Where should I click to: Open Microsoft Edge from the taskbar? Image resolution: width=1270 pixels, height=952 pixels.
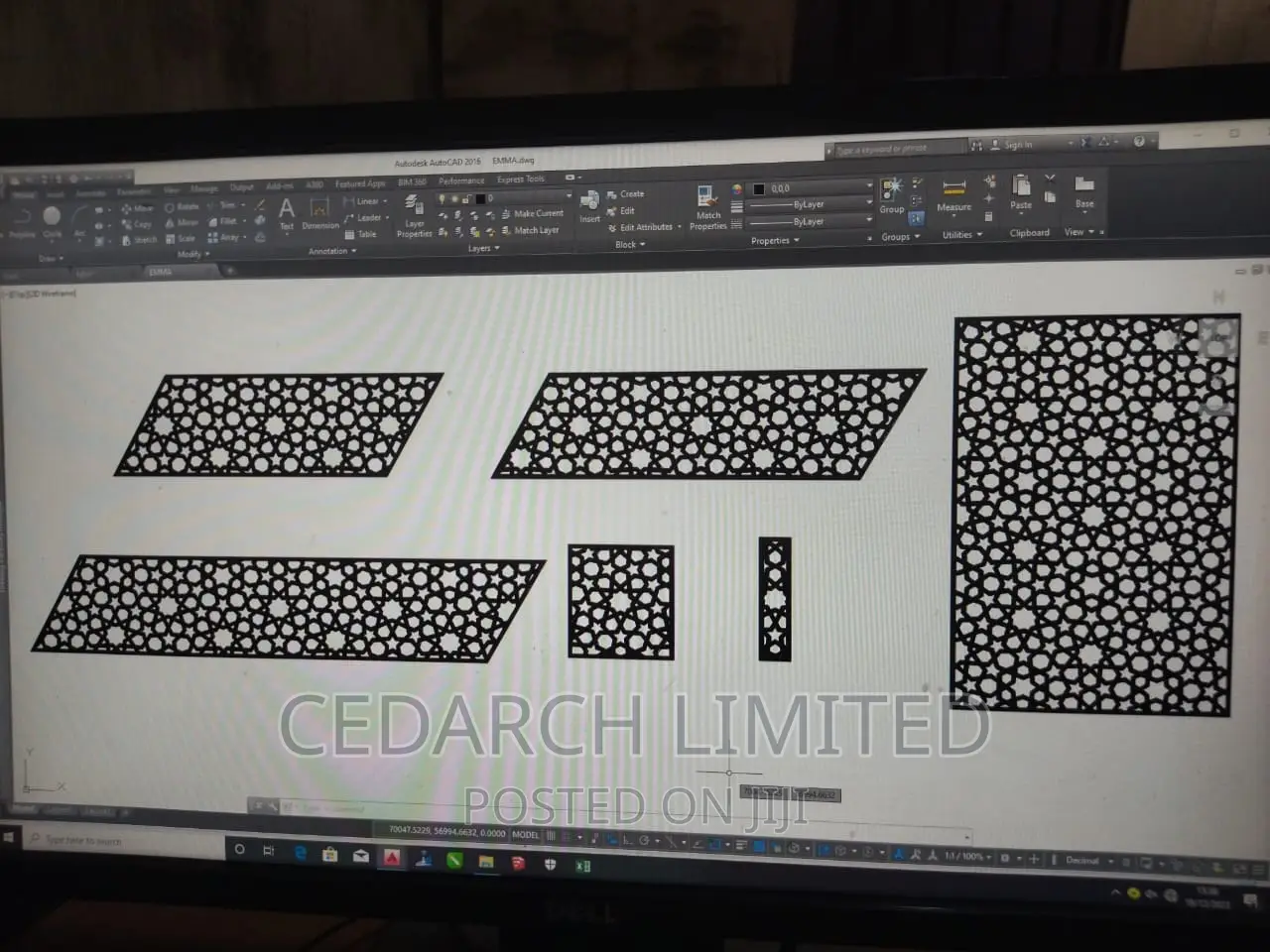coord(300,853)
